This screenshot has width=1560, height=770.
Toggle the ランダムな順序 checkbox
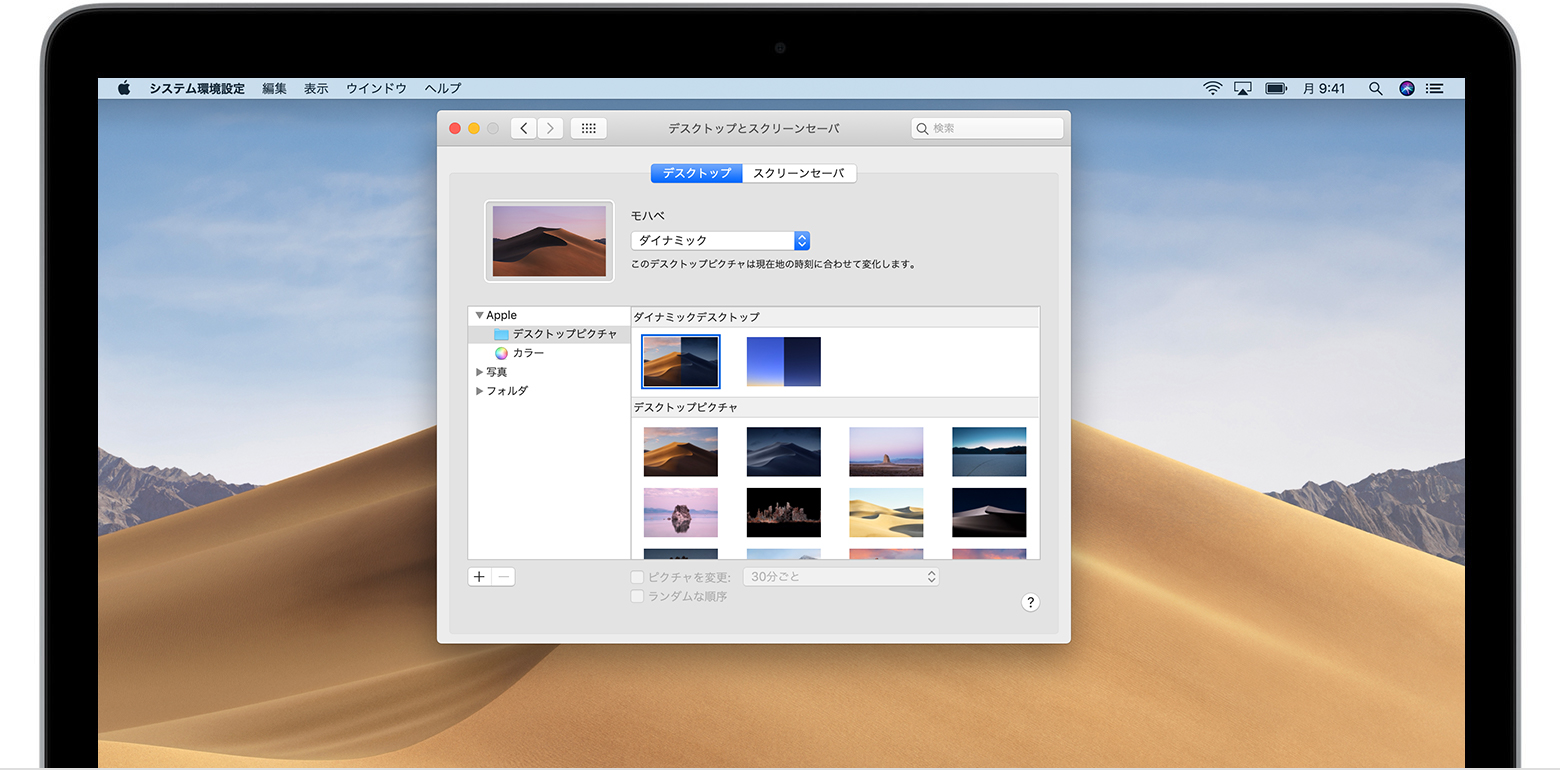[637, 596]
